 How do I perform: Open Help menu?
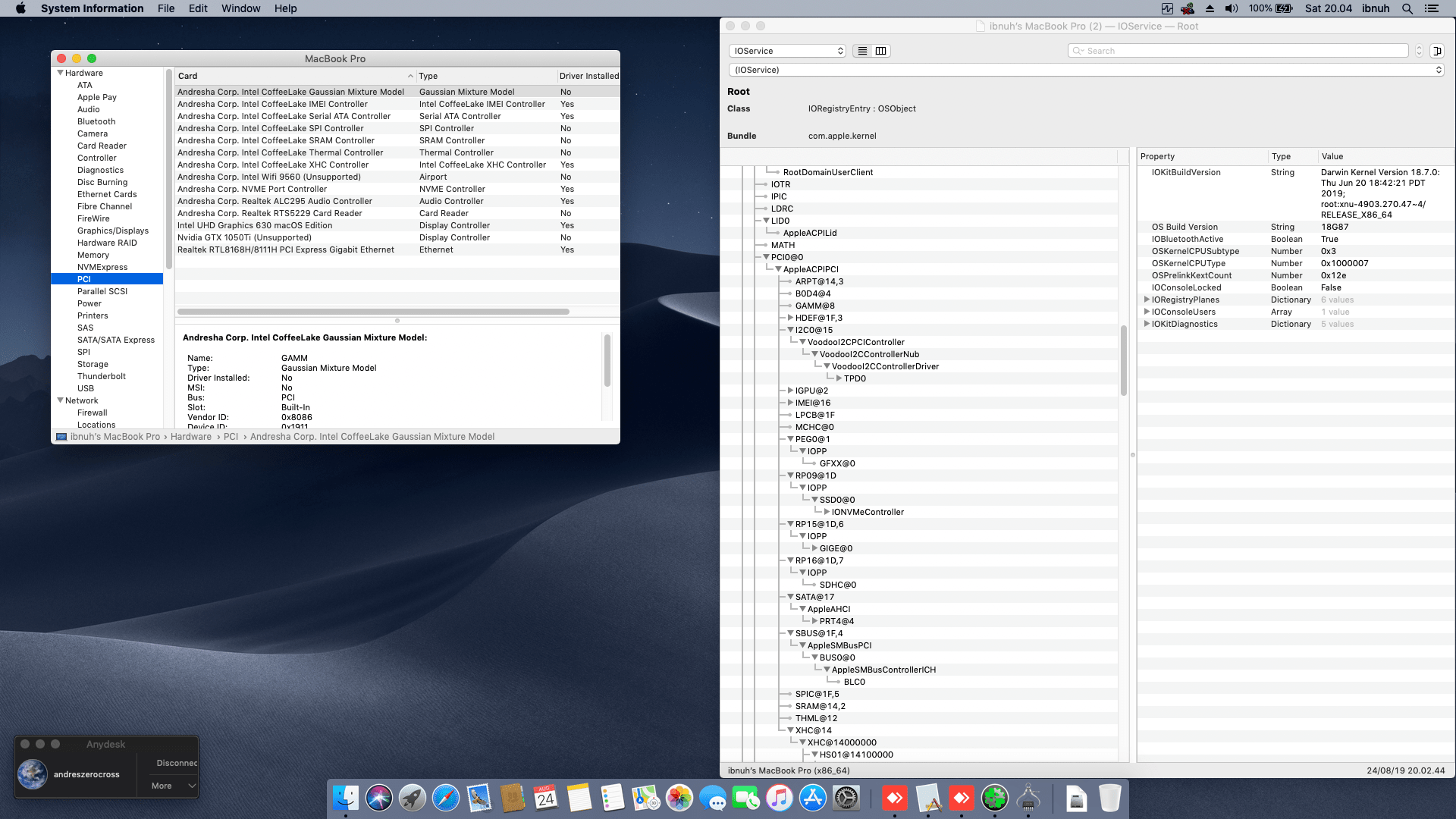tap(285, 8)
